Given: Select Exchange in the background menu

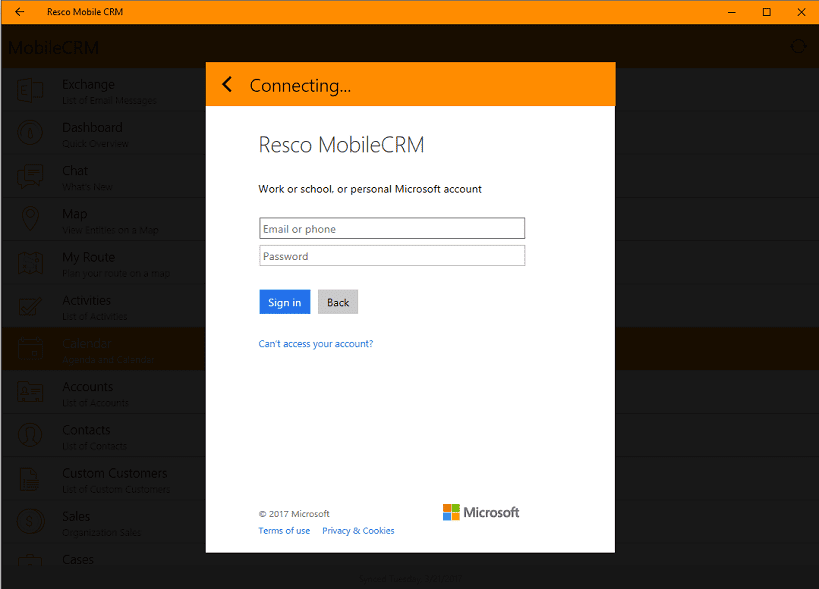Looking at the screenshot, I should (x=104, y=90).
